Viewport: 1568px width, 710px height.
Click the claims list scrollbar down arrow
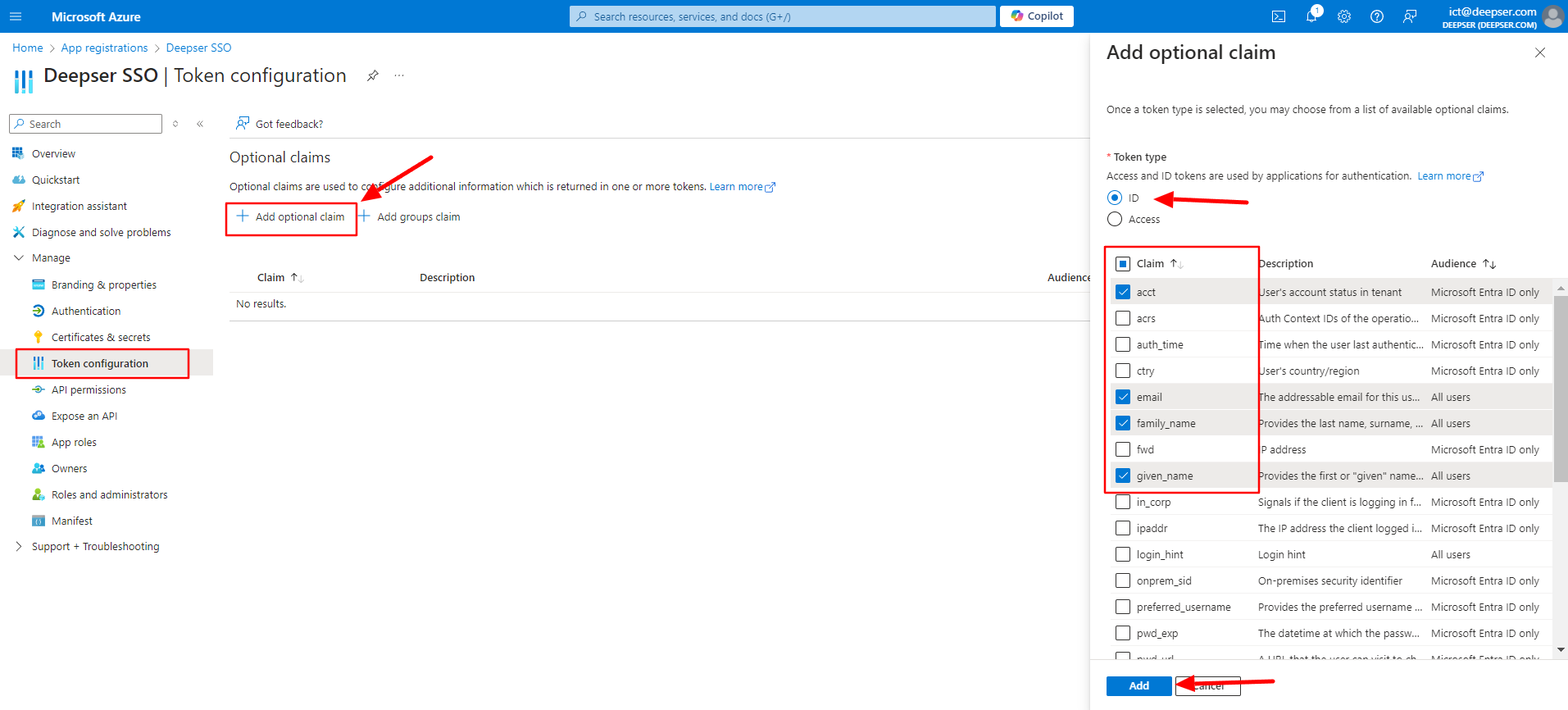(x=1561, y=649)
